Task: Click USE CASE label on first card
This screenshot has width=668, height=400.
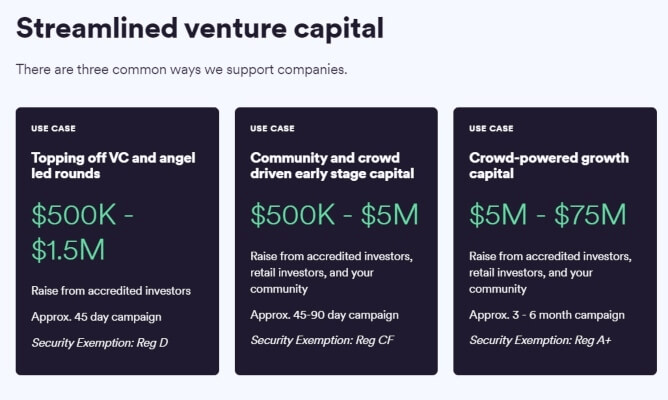Action: pyautogui.click(x=53, y=128)
